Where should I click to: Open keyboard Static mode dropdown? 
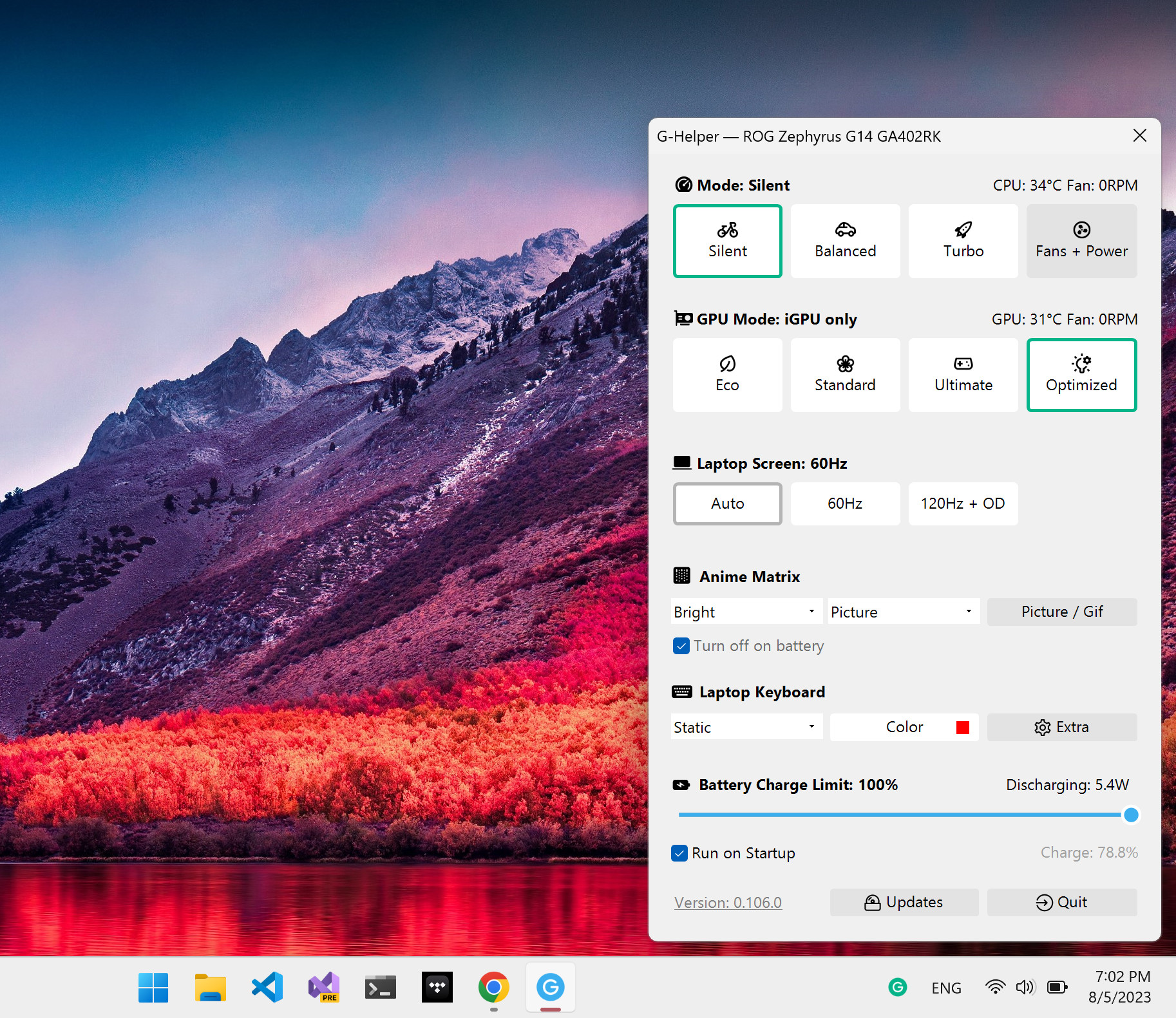[746, 727]
